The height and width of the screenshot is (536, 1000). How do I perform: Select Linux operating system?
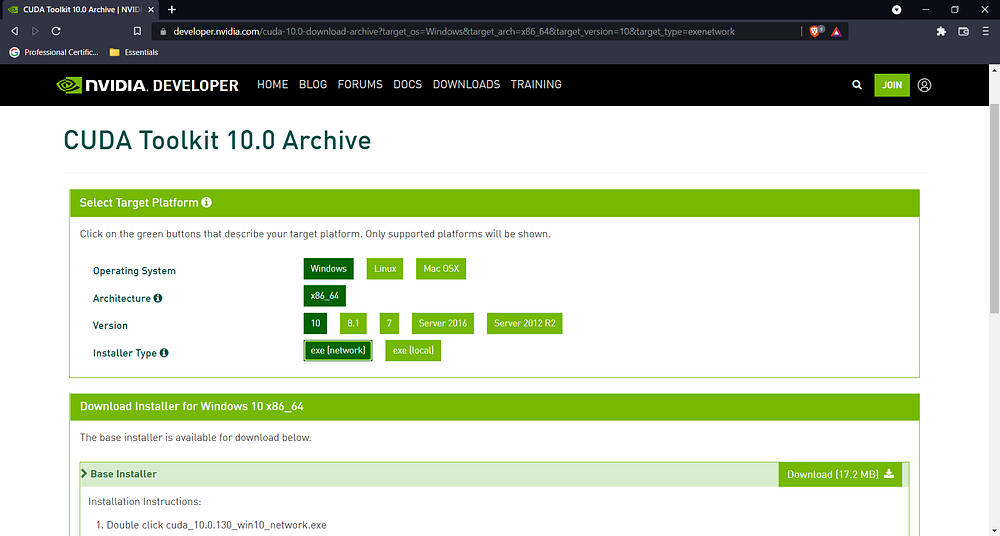[x=385, y=269]
